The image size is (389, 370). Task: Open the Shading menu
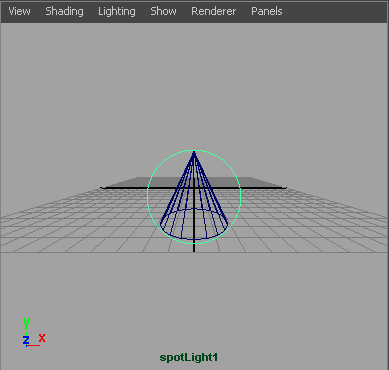coord(64,11)
